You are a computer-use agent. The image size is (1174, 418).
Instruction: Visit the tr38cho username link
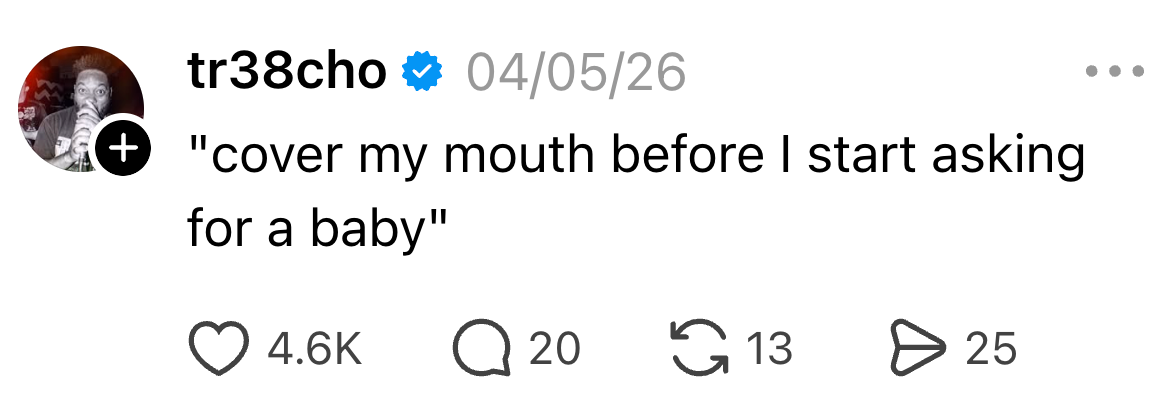tap(287, 71)
